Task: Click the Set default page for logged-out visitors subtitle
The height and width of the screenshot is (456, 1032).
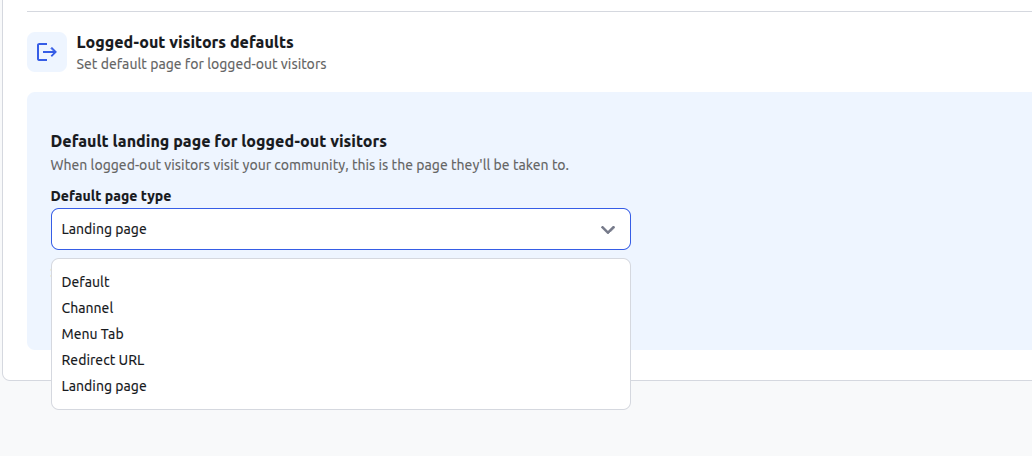Action: click(201, 64)
